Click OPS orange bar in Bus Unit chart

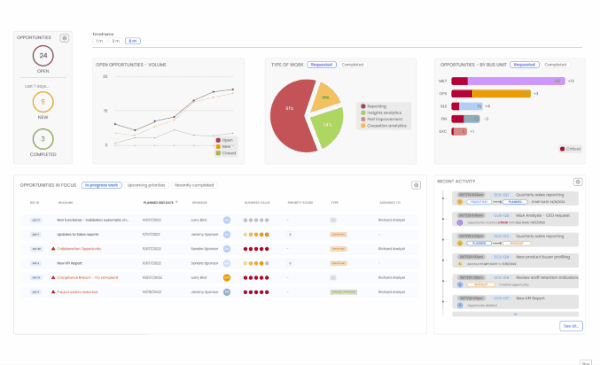501,94
